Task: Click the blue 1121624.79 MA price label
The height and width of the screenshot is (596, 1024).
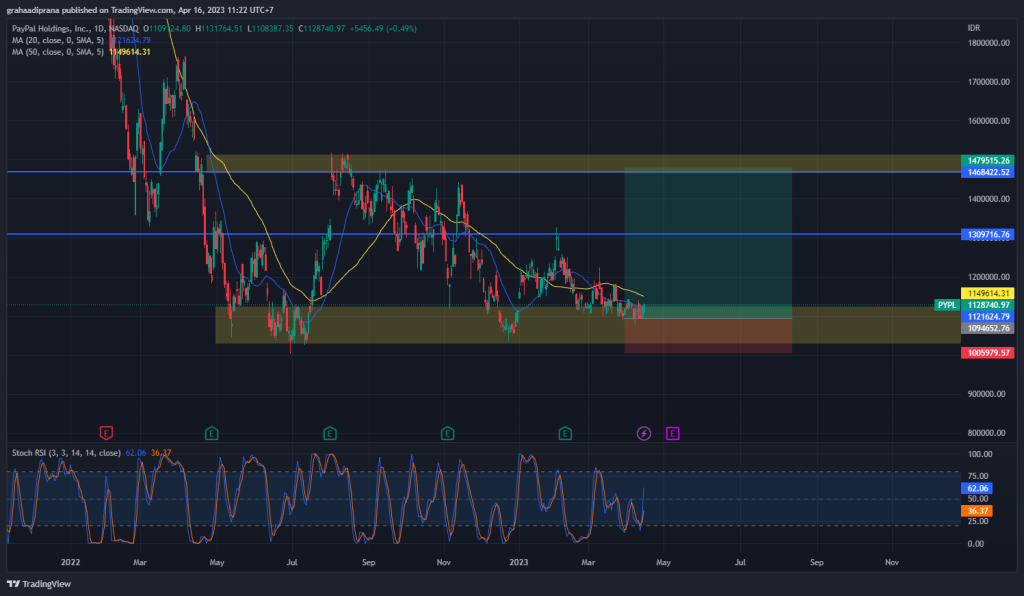Action: click(987, 317)
